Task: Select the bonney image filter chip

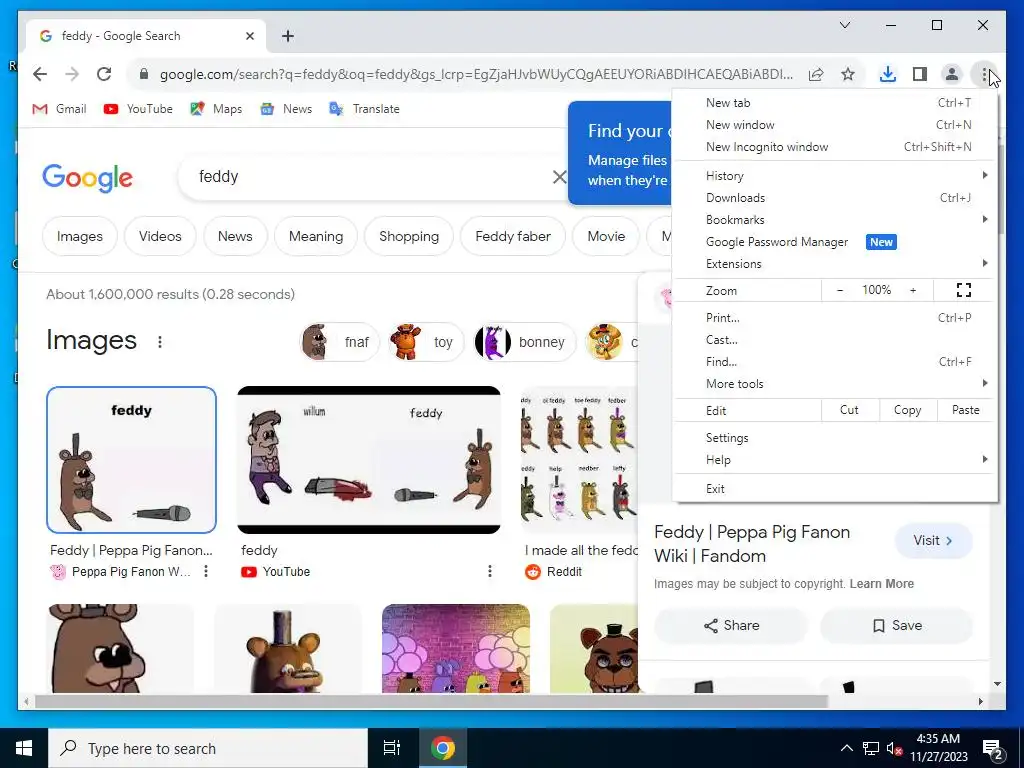Action: (524, 342)
